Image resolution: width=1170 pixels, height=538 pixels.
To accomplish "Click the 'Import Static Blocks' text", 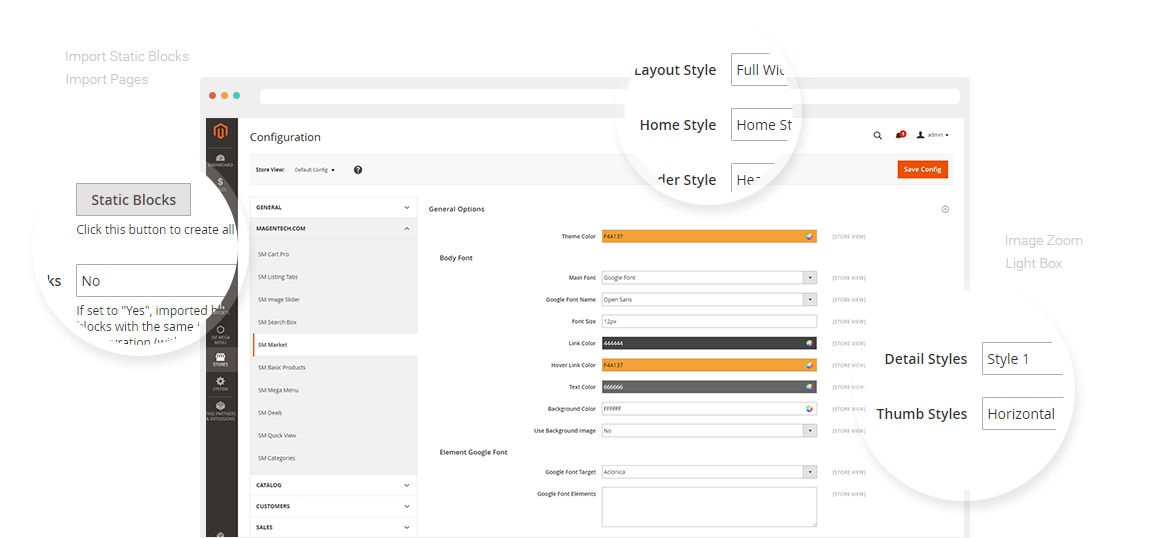I will [x=127, y=57].
